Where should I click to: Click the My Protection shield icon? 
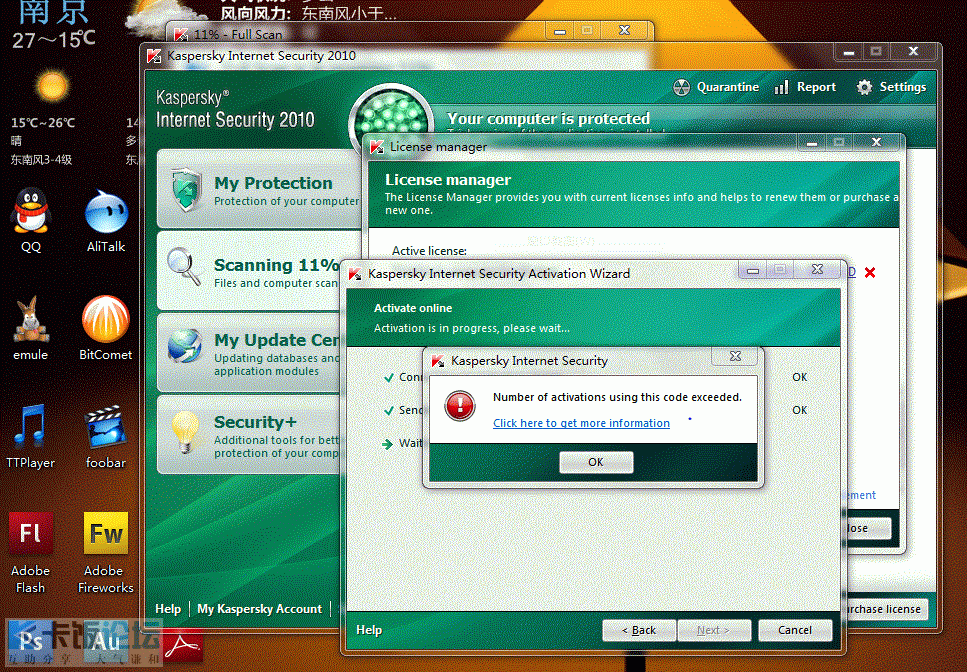[x=186, y=189]
